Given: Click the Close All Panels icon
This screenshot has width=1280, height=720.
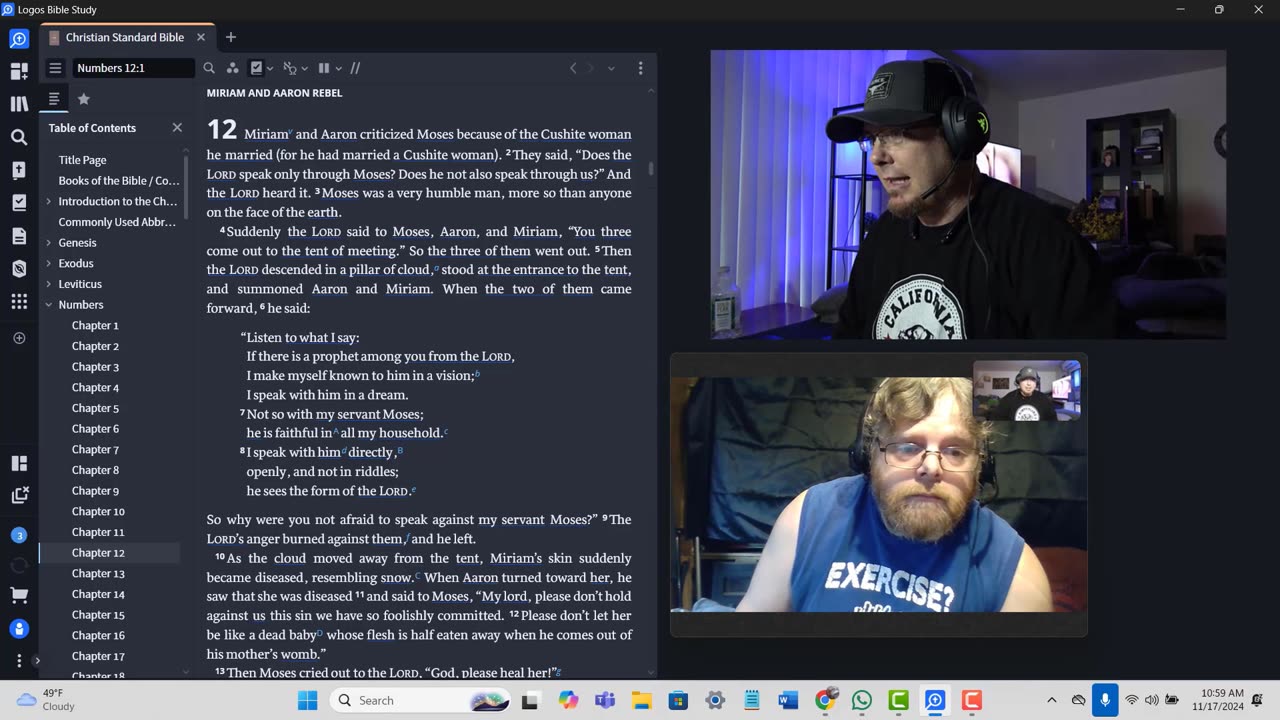Looking at the screenshot, I should click(19, 495).
